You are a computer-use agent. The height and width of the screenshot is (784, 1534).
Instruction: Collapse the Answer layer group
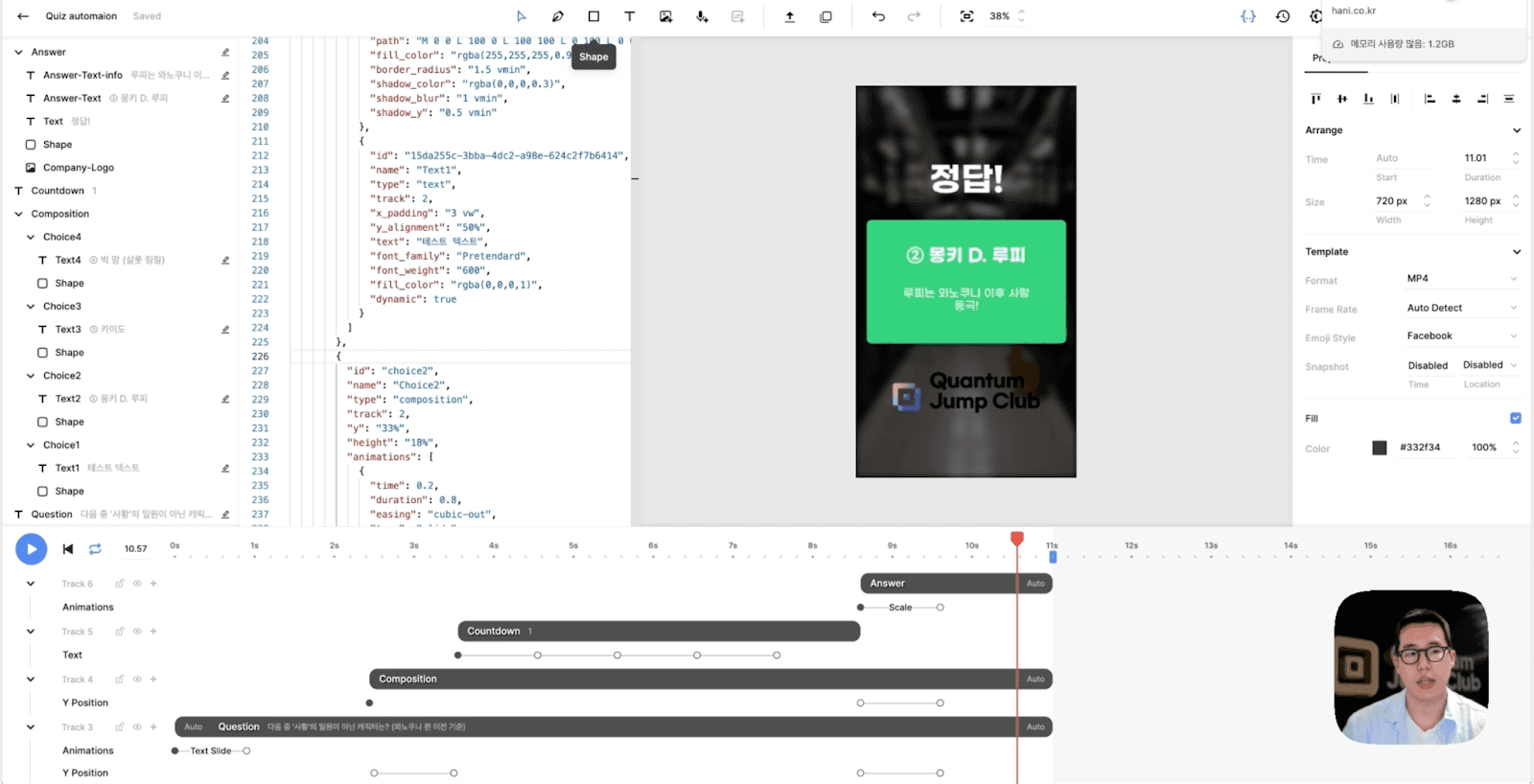(x=18, y=52)
